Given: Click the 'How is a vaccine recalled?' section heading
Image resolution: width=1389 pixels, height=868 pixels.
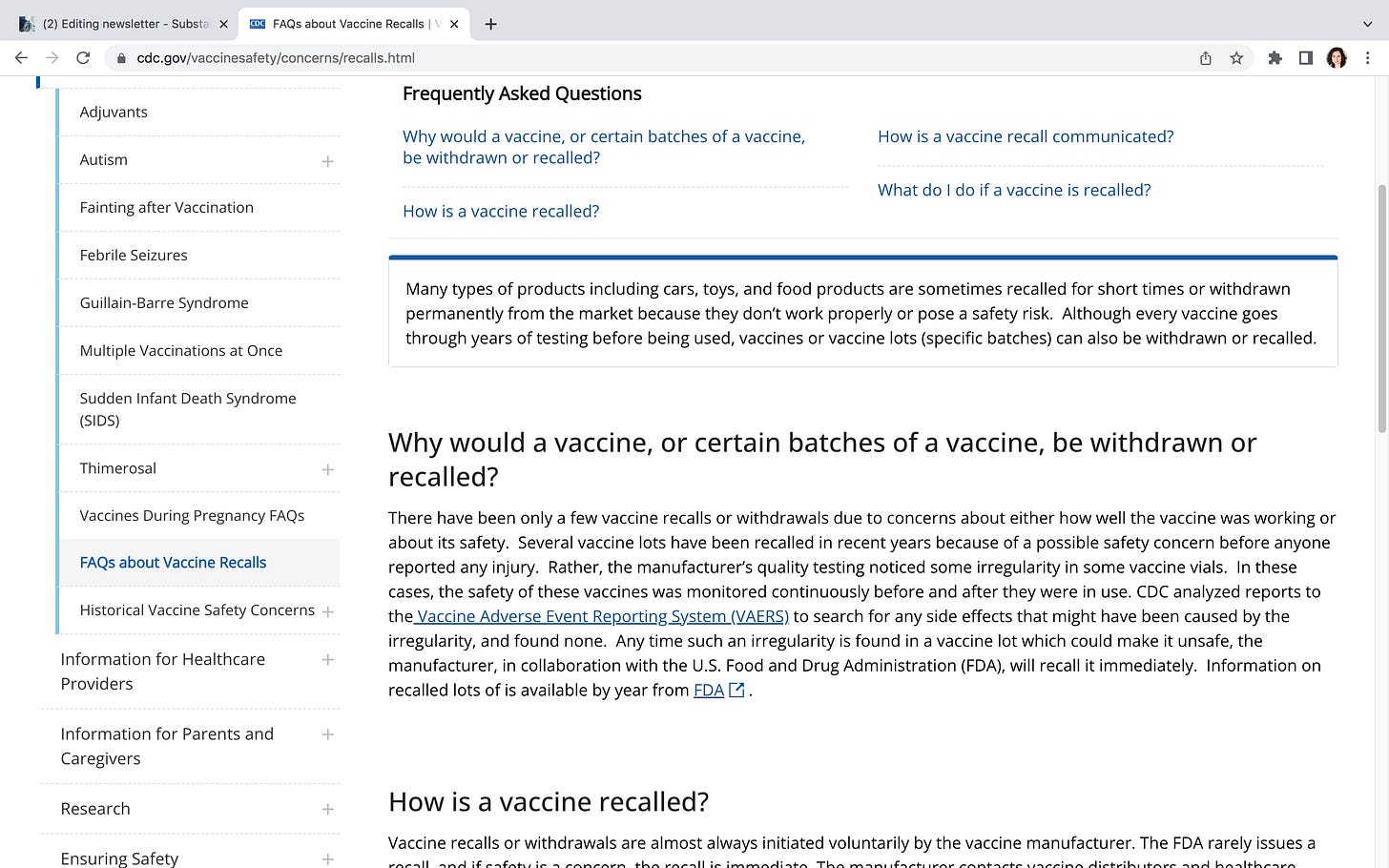Looking at the screenshot, I should pos(549,802).
